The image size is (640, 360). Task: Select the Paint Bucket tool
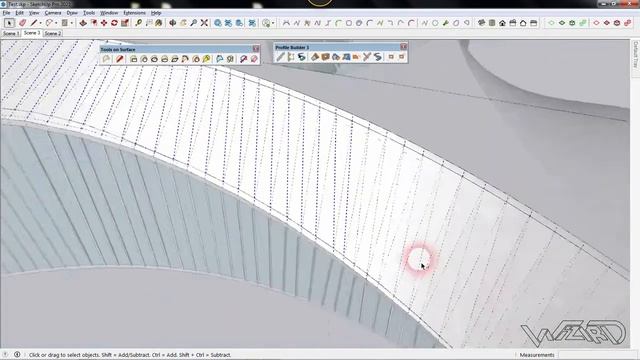[159, 23]
